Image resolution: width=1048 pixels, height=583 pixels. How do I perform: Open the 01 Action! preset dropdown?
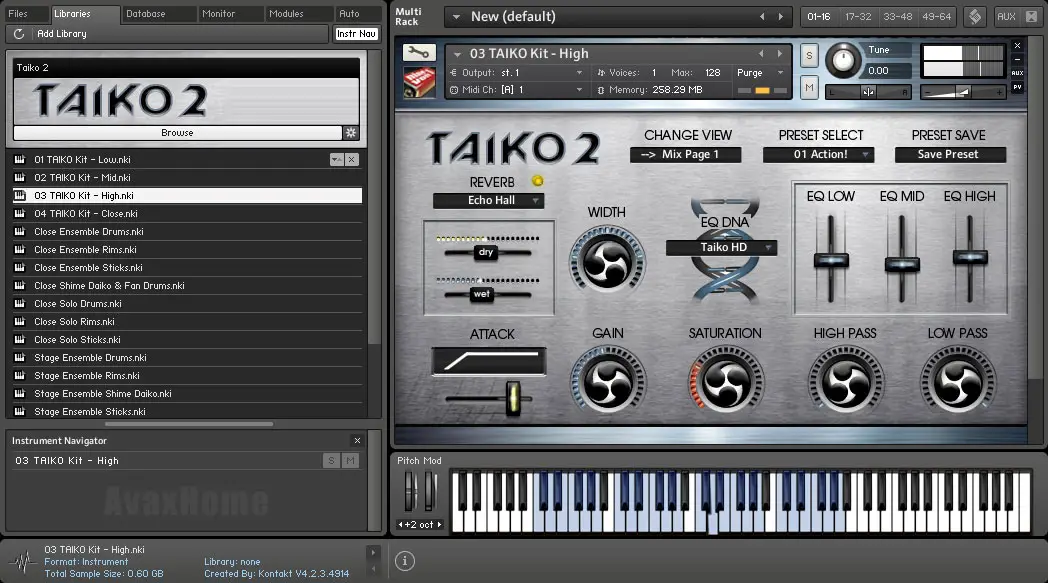(819, 154)
